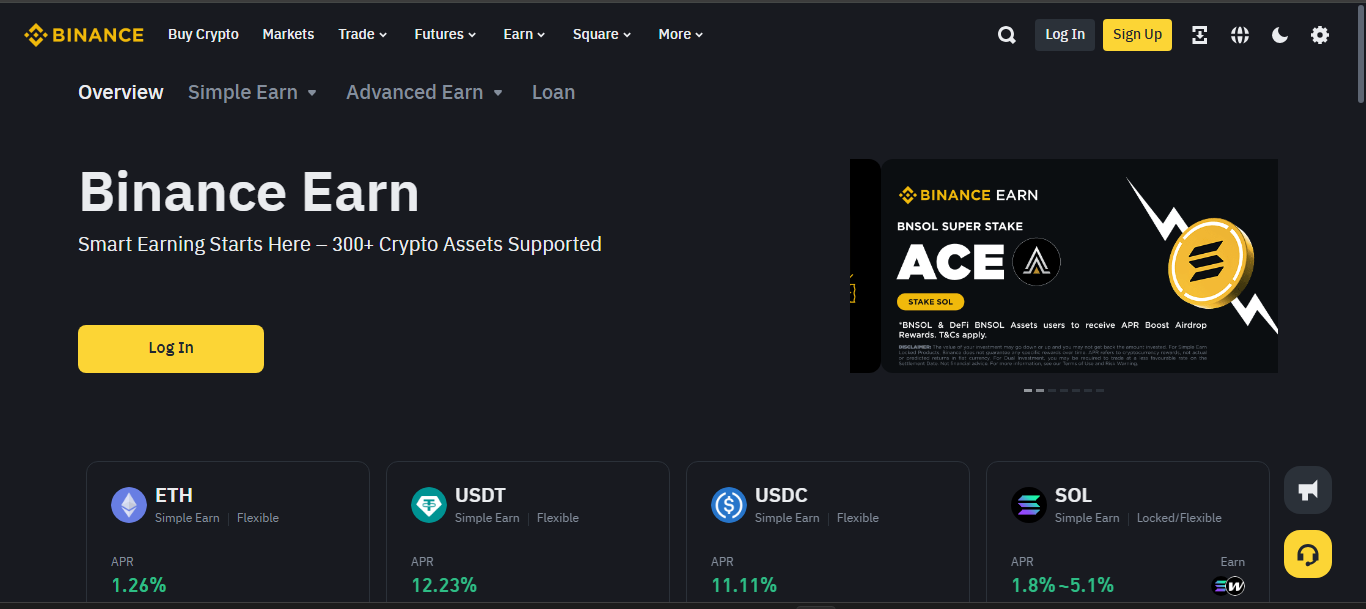Click the header Log In button
Screen dimensions: 1366x609
coord(1065,35)
